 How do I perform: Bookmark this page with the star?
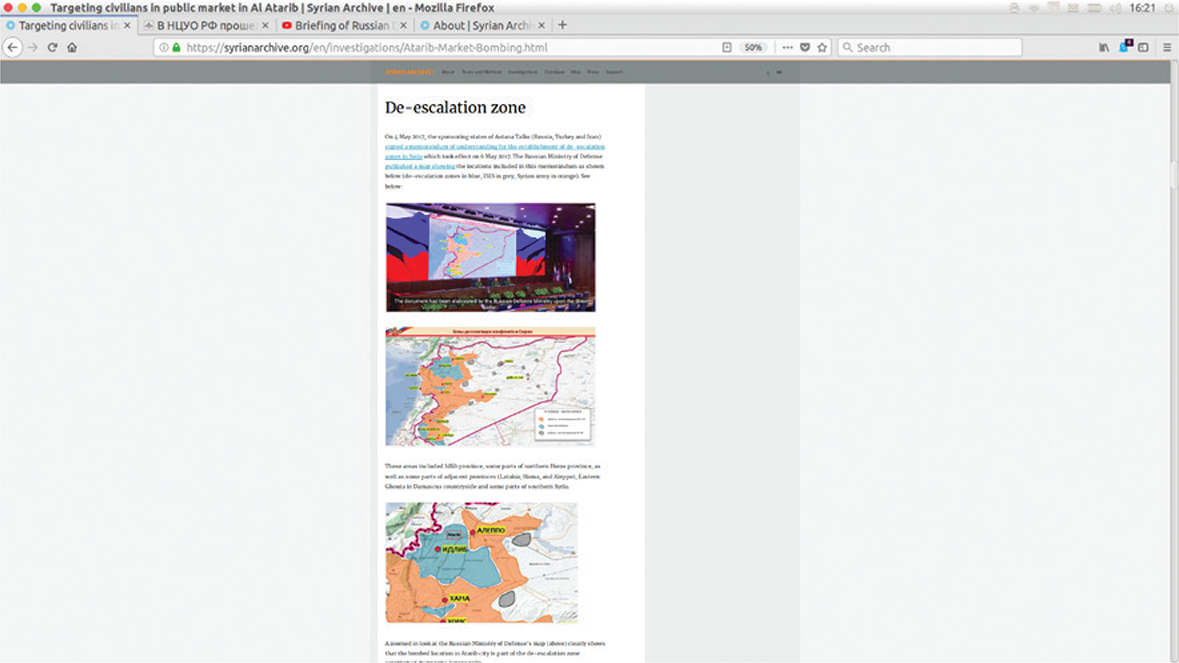click(x=822, y=47)
